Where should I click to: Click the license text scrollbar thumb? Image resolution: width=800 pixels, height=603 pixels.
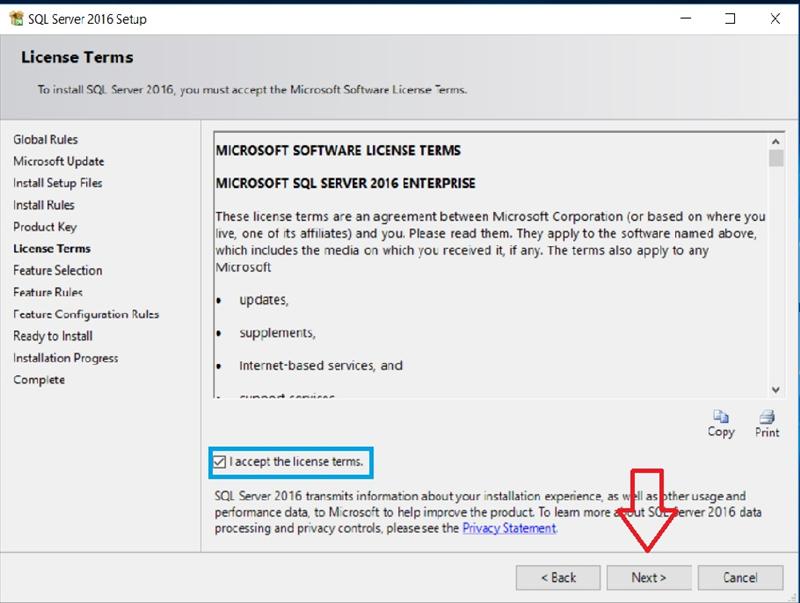(776, 158)
